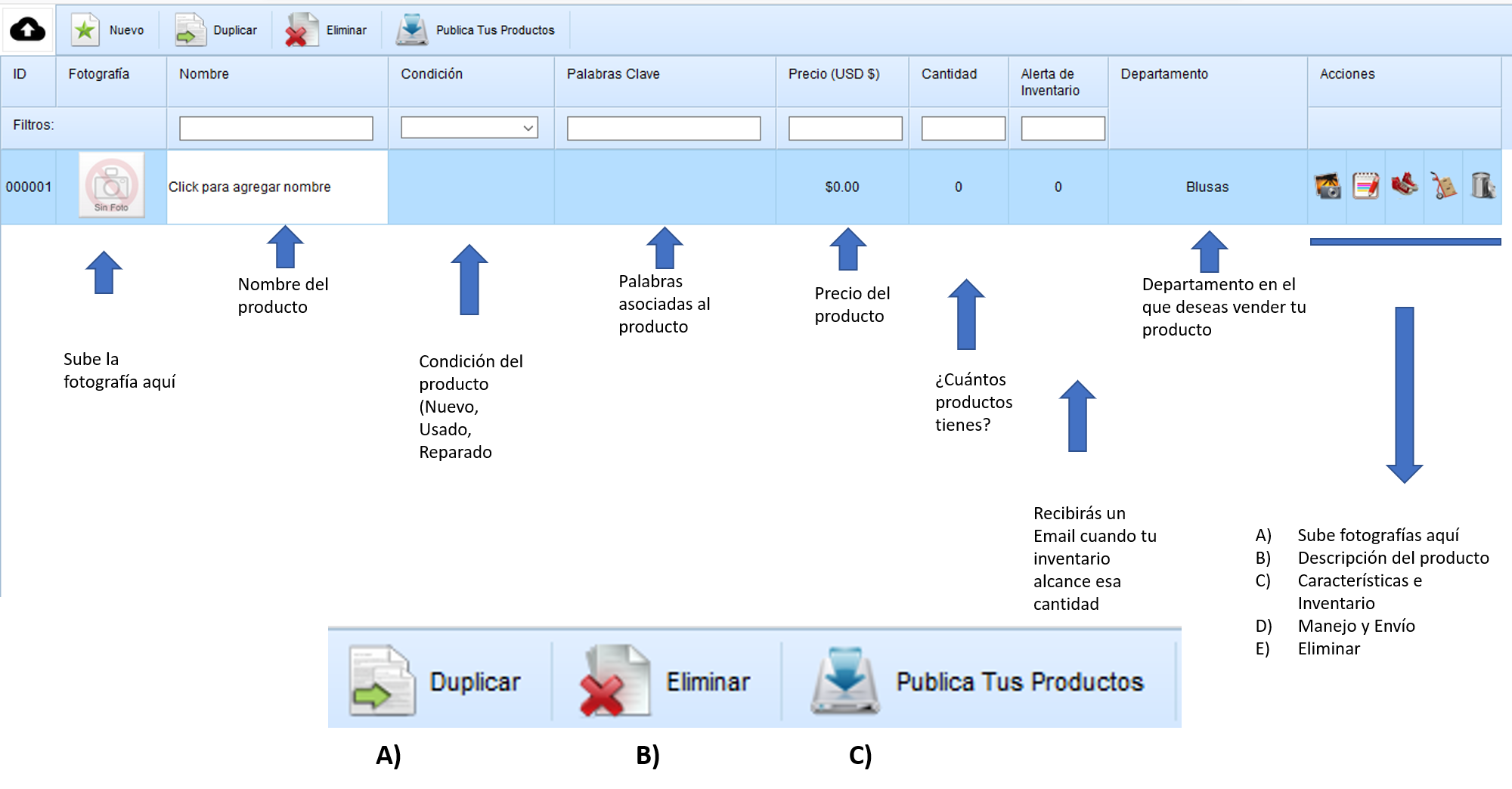
Task: Focus the Palabras Clave filter field
Action: tap(664, 128)
